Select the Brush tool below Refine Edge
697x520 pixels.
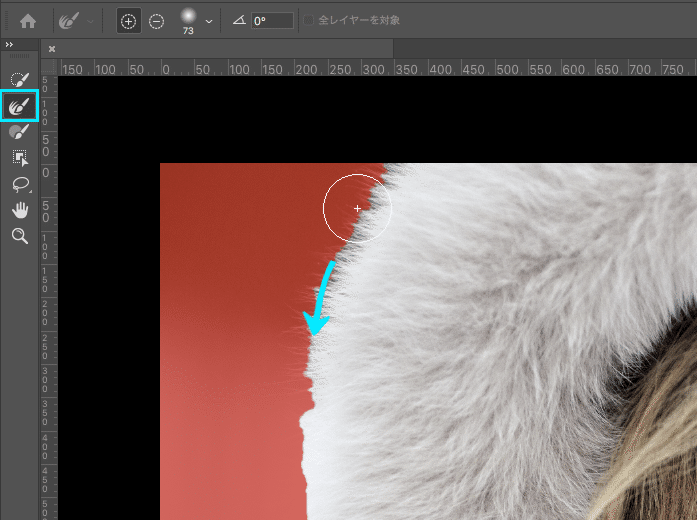pyautogui.click(x=20, y=132)
